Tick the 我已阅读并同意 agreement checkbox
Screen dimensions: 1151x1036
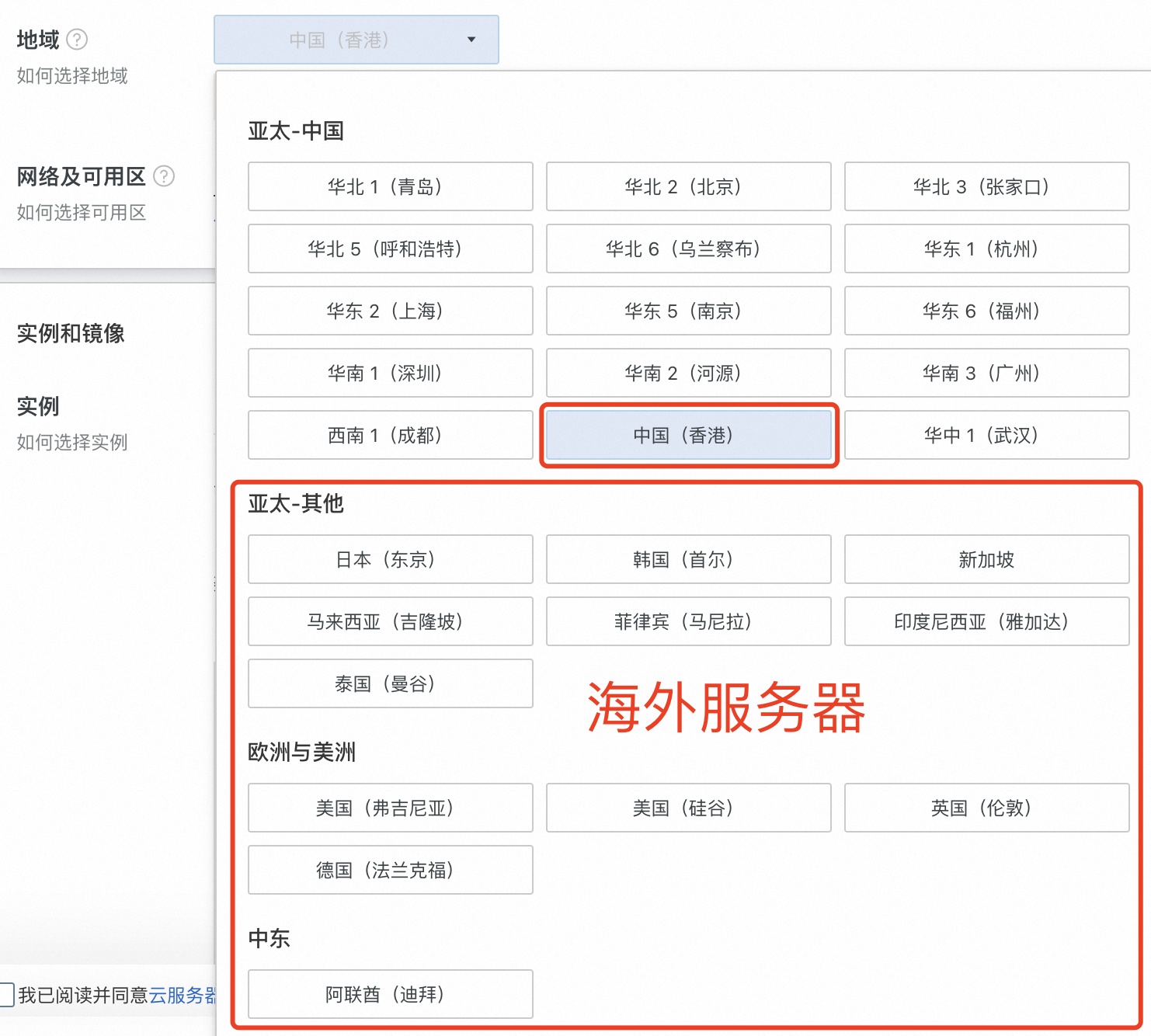tap(7, 995)
